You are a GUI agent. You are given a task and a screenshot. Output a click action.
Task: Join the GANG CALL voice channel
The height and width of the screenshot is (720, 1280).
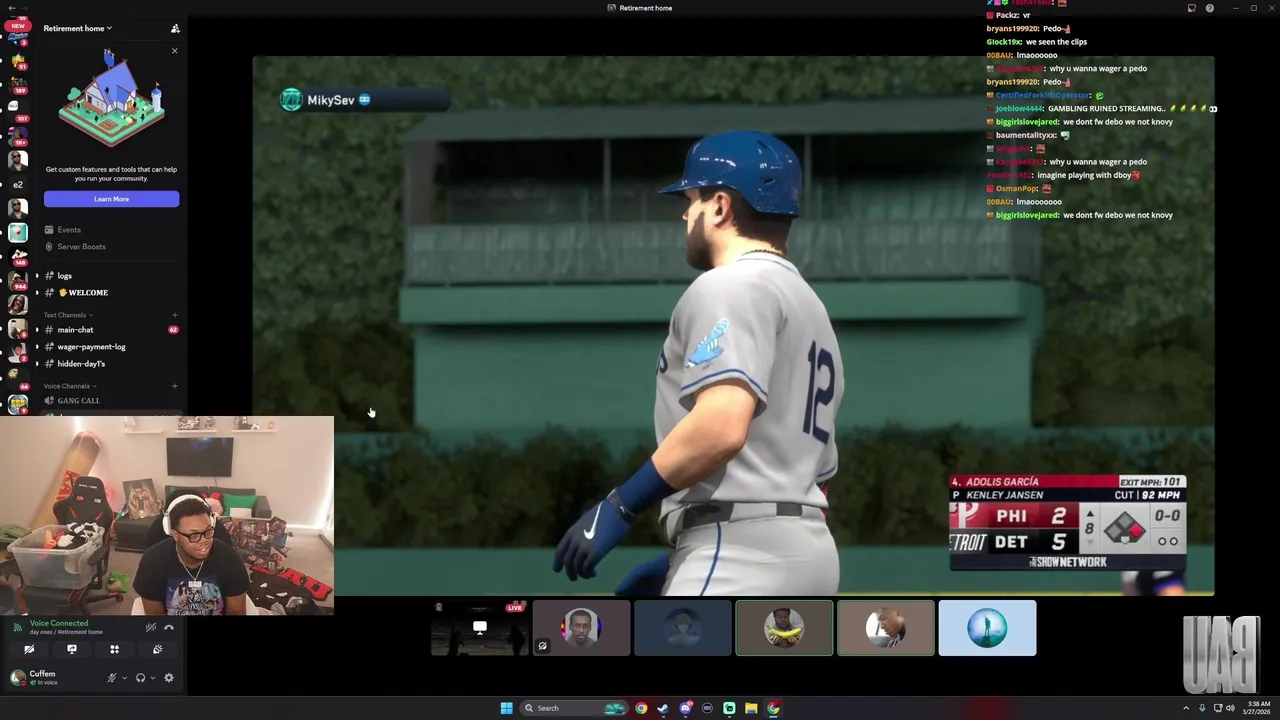click(x=78, y=401)
